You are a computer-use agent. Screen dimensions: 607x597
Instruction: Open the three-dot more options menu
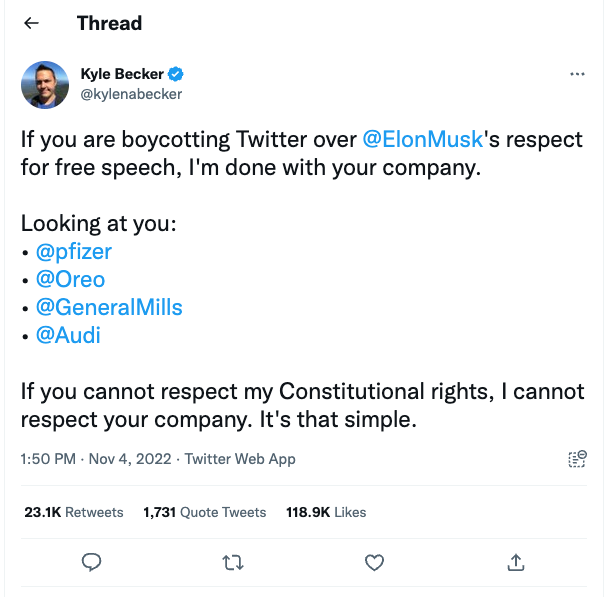(577, 75)
